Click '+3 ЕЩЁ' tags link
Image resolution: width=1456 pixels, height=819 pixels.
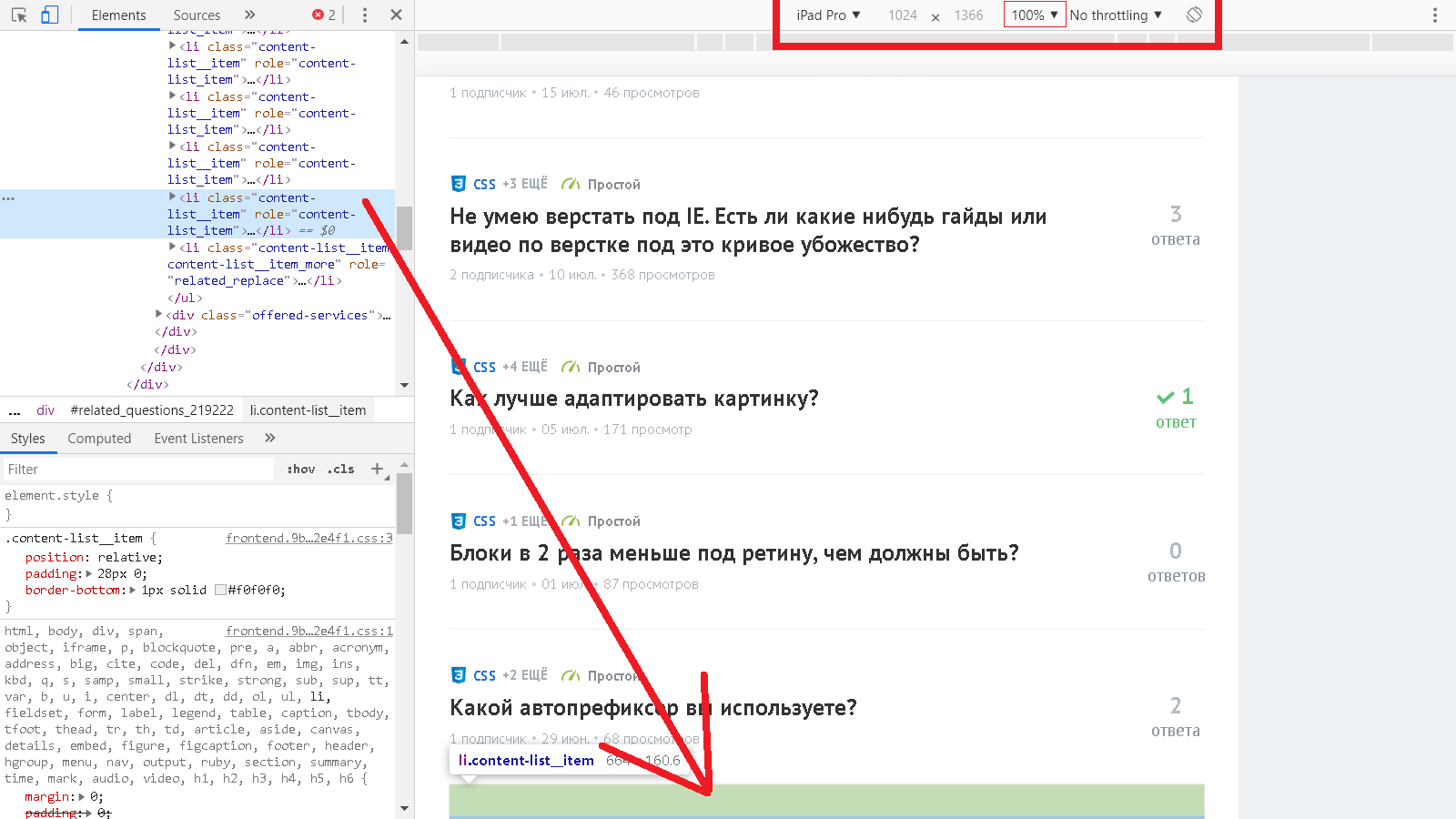525,184
